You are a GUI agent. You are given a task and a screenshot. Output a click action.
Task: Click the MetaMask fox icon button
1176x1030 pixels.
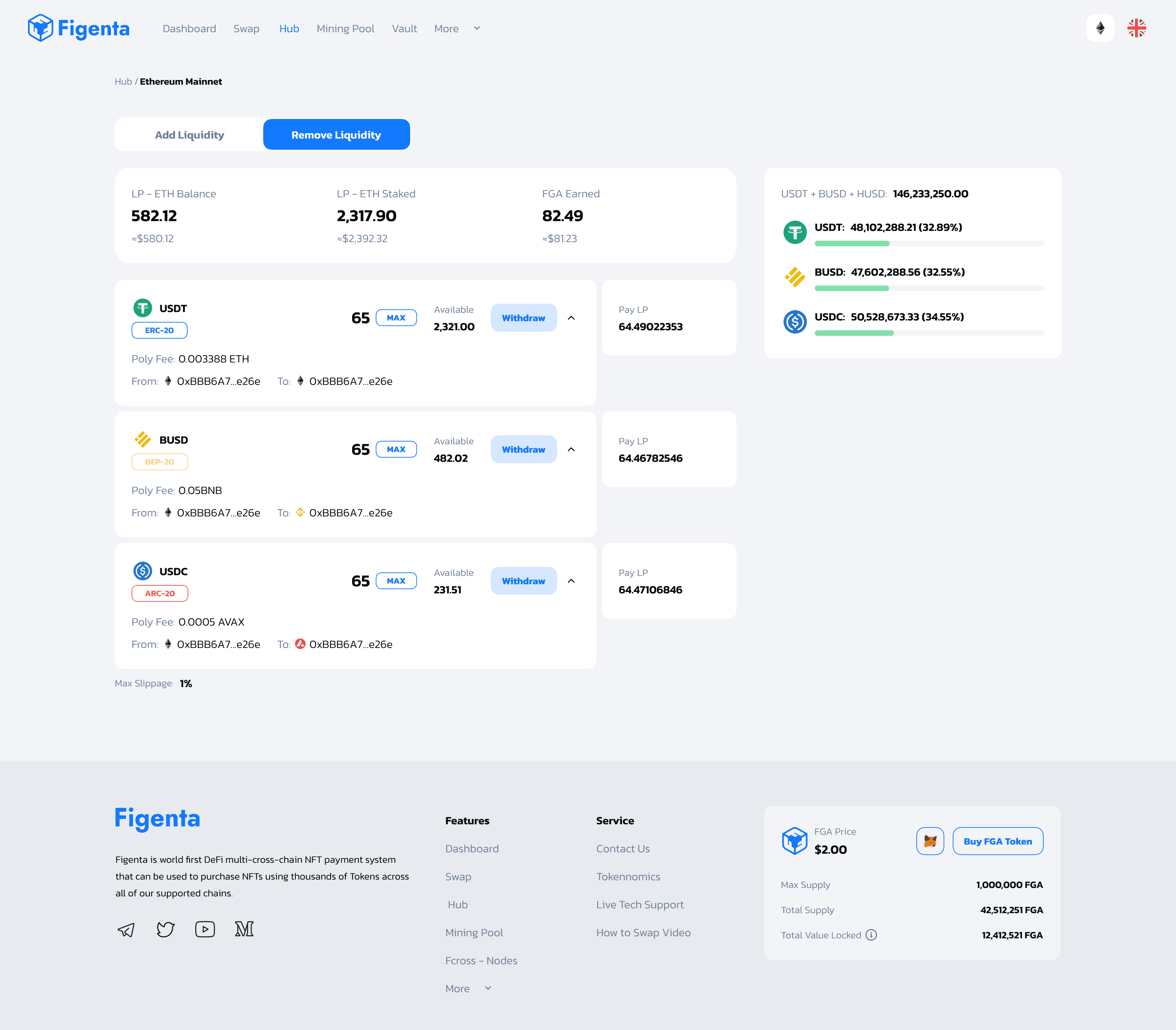(x=930, y=841)
